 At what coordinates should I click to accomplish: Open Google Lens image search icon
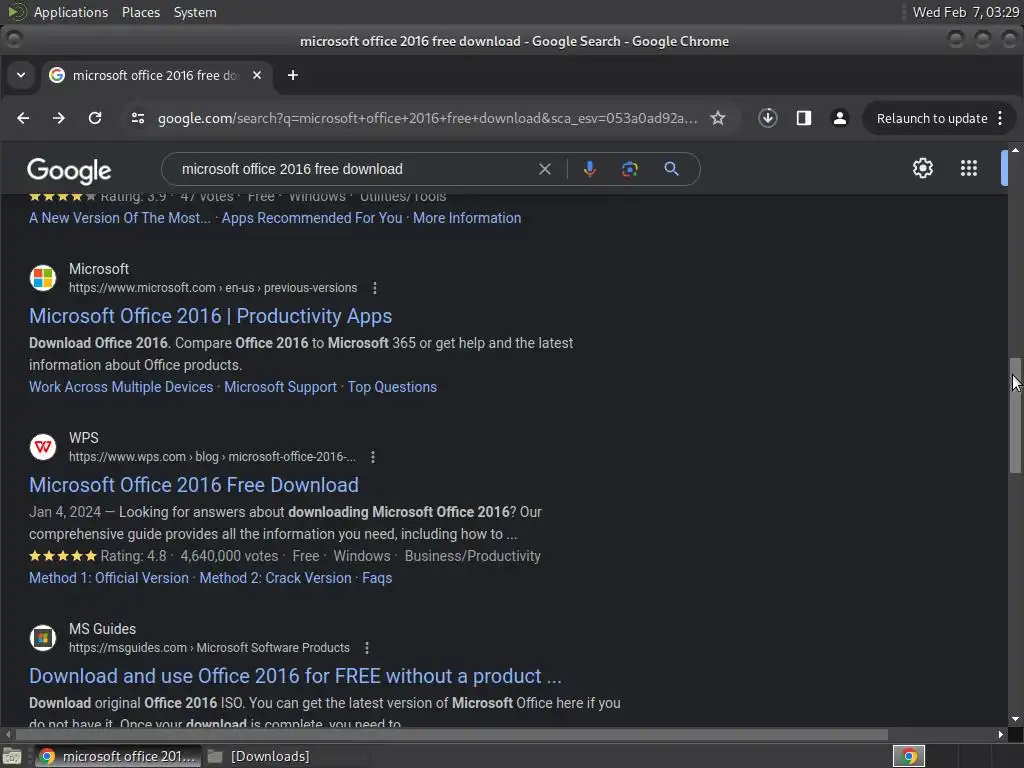(630, 169)
